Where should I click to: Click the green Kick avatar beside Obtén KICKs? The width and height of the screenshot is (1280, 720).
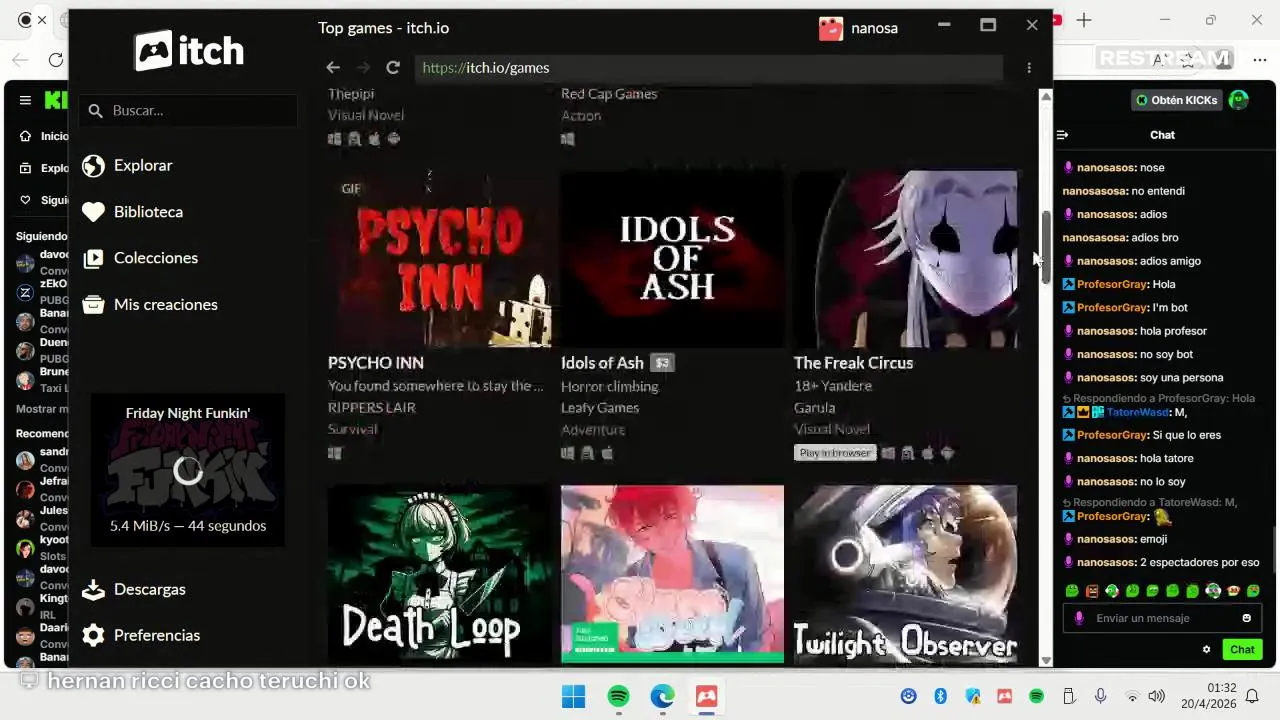(x=1239, y=100)
